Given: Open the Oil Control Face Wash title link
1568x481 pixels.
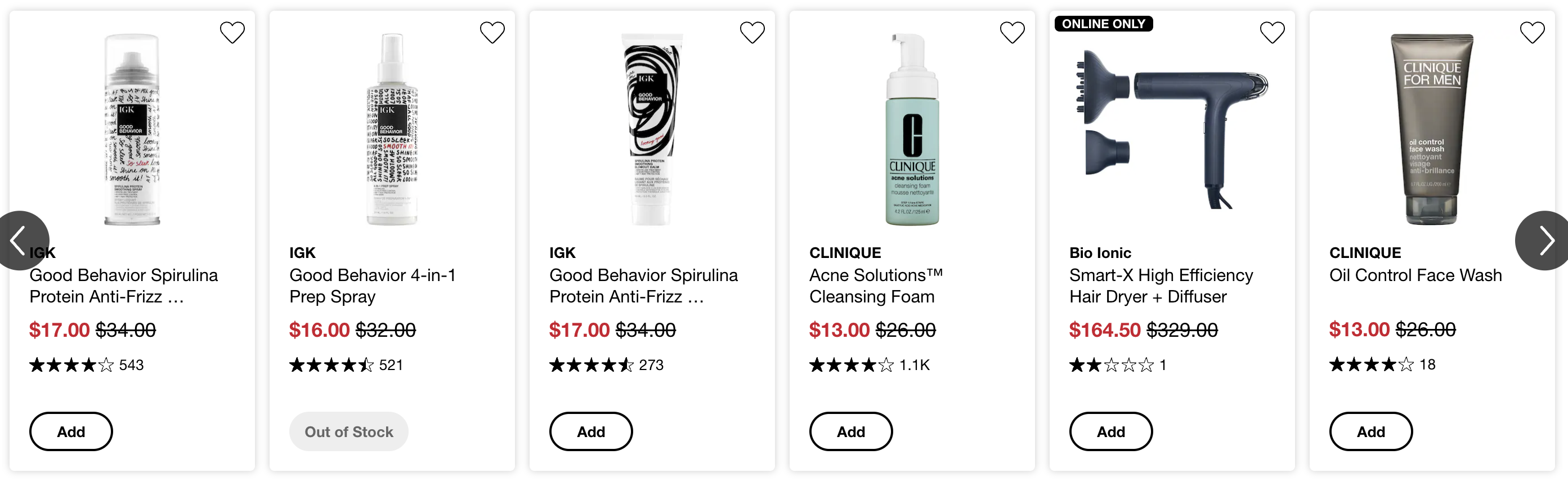Looking at the screenshot, I should point(1415,275).
